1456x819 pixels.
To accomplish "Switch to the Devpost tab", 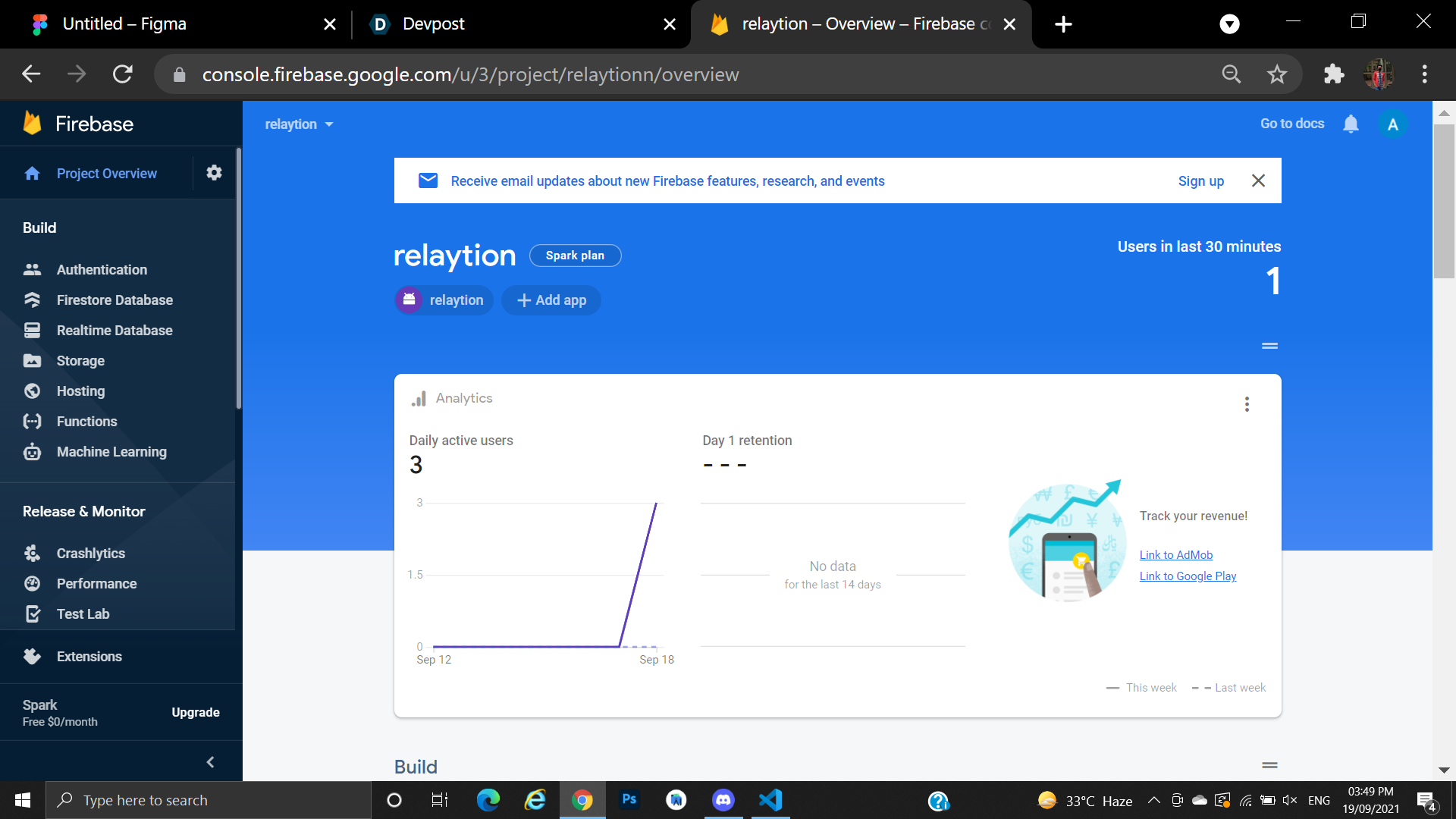I will (433, 24).
